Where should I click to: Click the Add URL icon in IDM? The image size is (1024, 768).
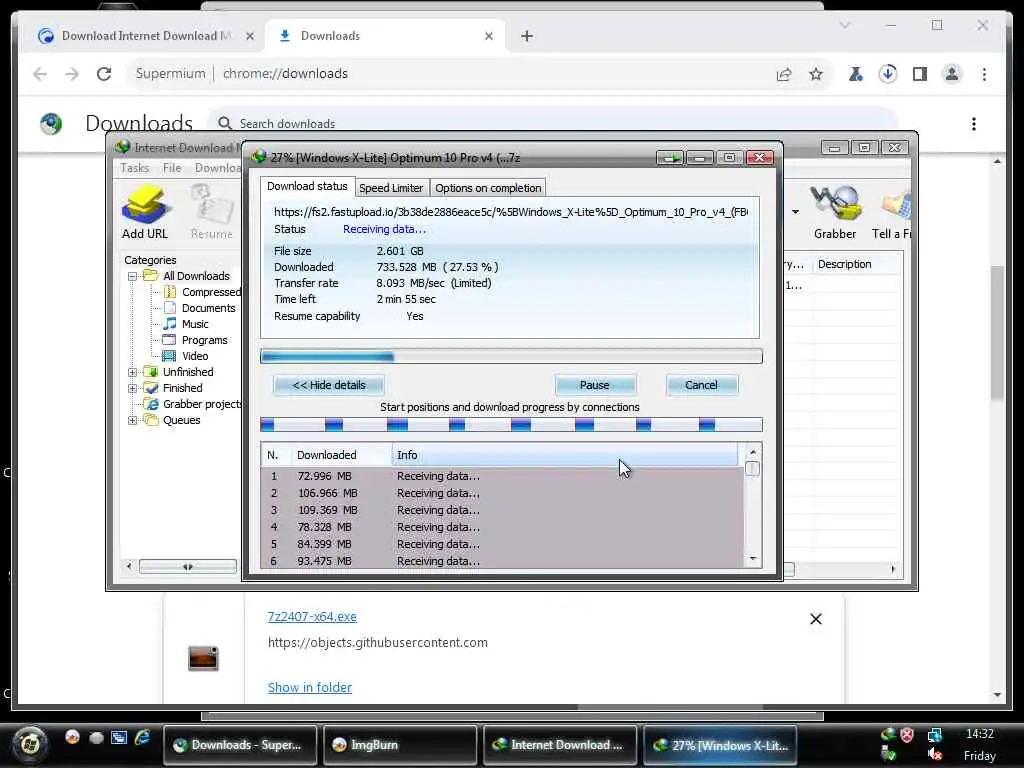(x=145, y=211)
